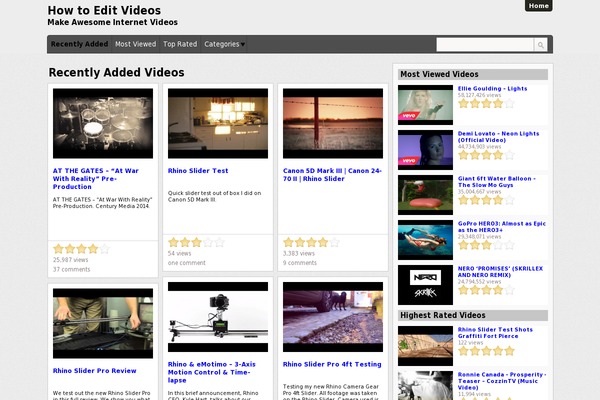
Task: Click the 25,987 views count
Action: [x=70, y=260]
